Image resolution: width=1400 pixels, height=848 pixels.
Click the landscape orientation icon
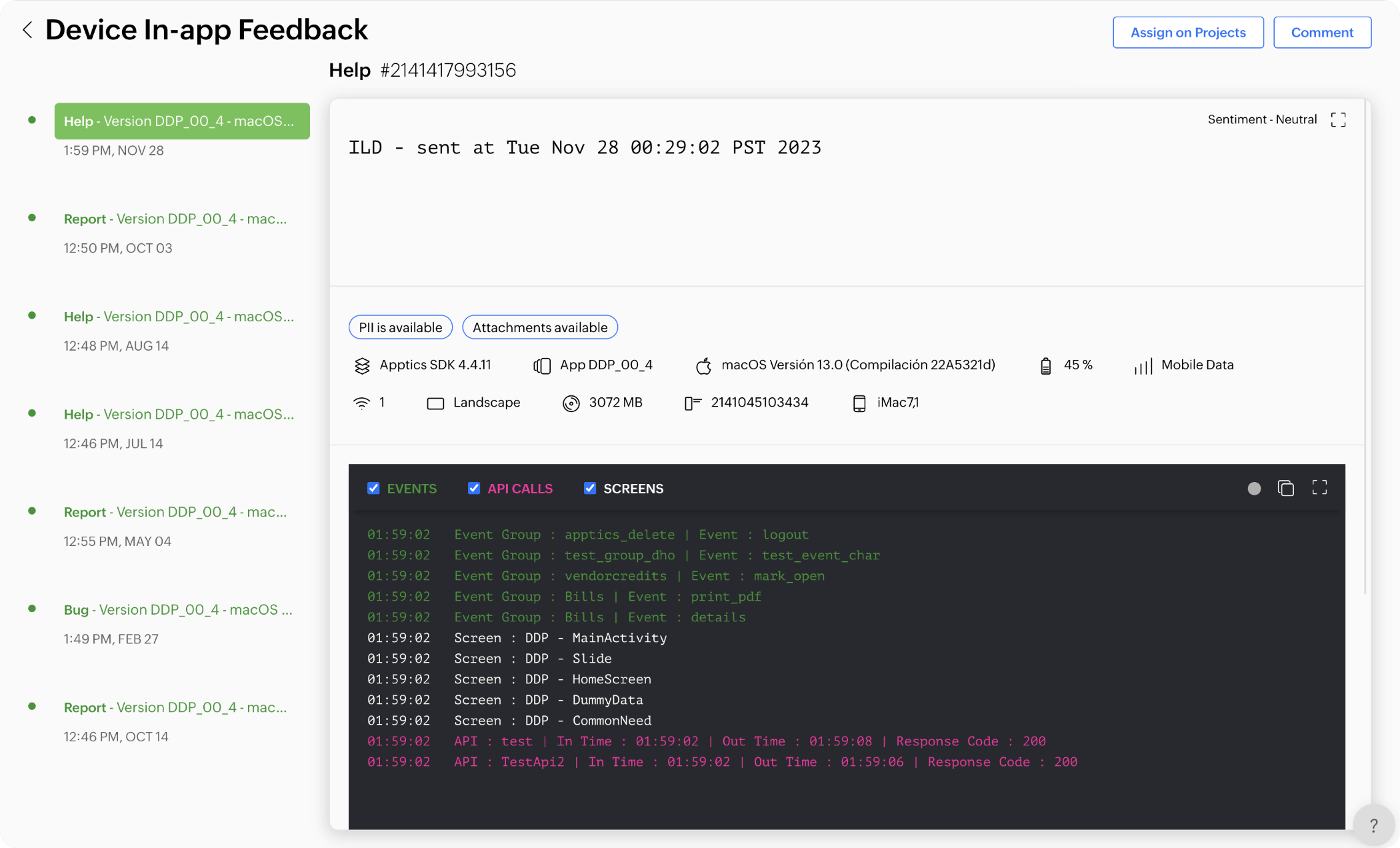point(435,402)
